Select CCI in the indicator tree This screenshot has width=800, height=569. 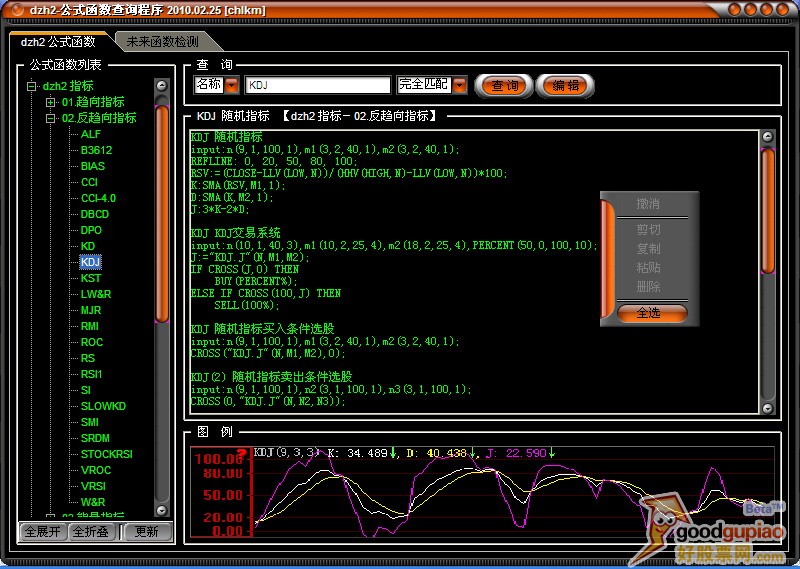[89, 182]
